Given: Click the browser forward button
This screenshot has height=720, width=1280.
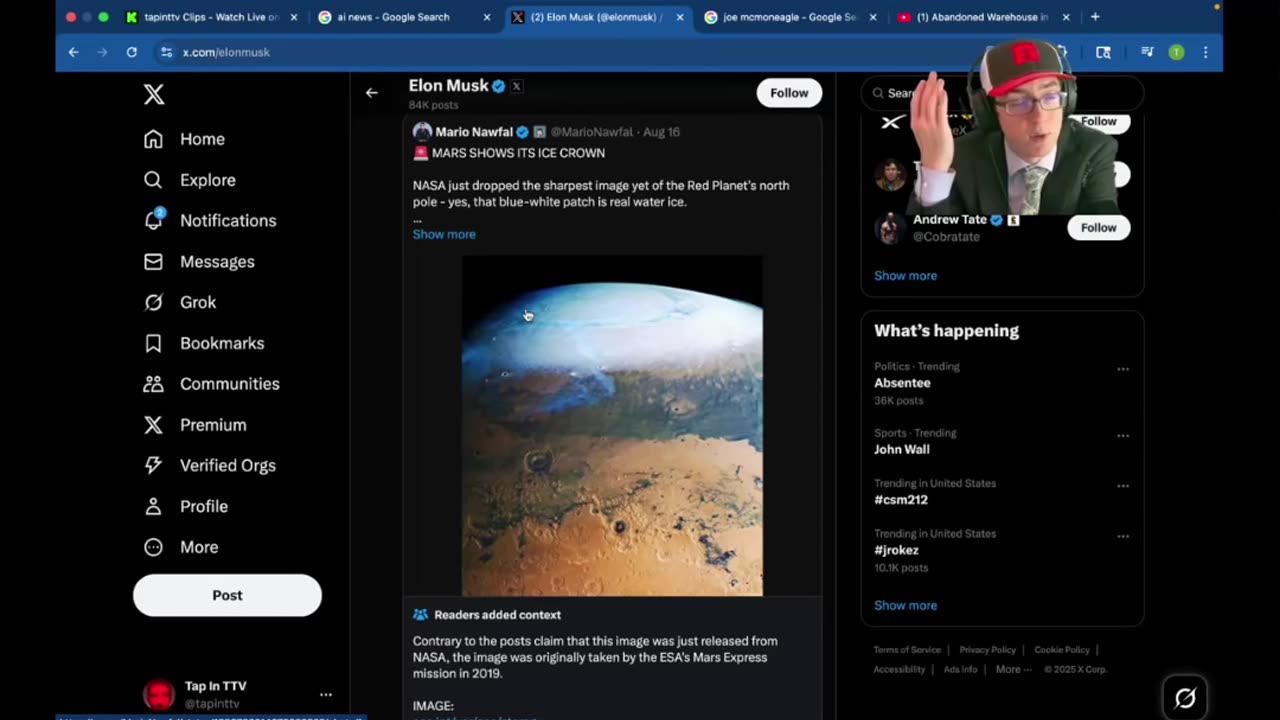Looking at the screenshot, I should [102, 52].
